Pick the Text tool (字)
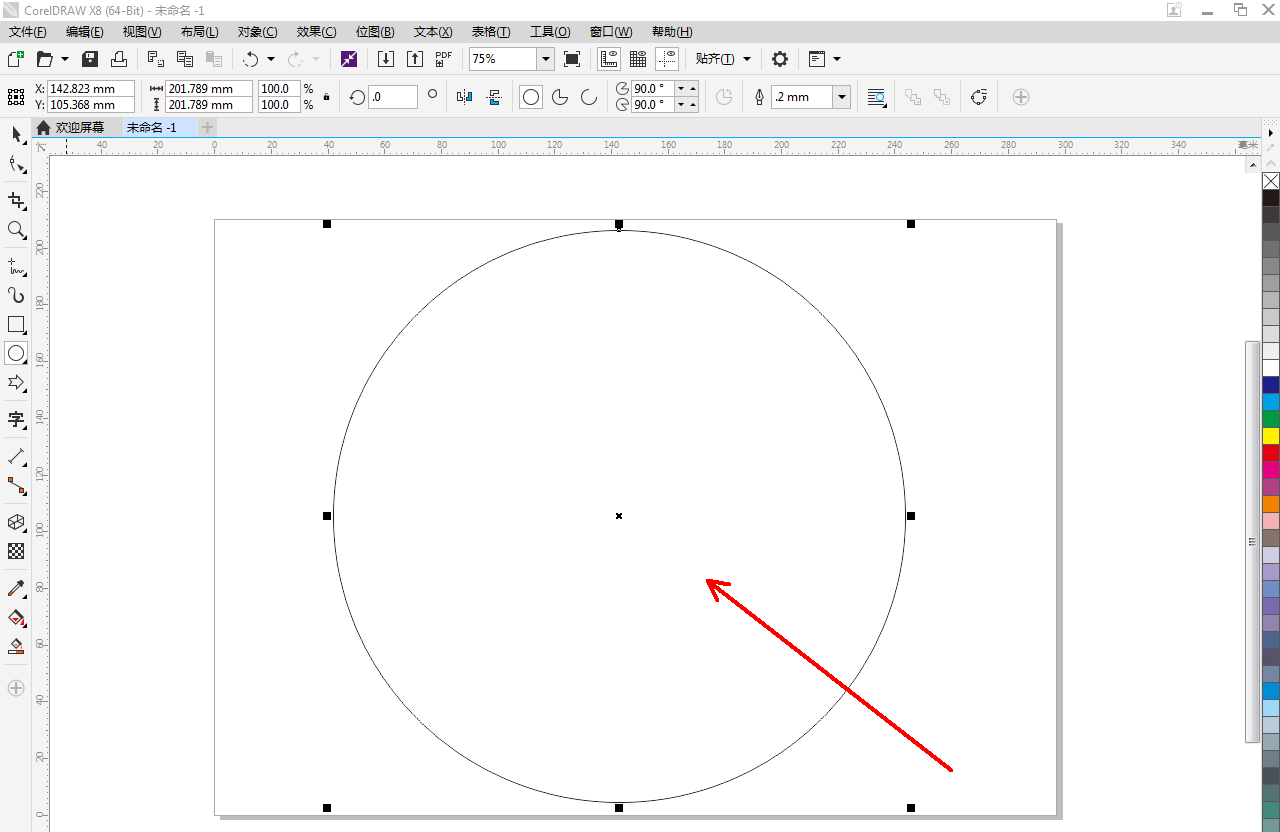 tap(16, 419)
